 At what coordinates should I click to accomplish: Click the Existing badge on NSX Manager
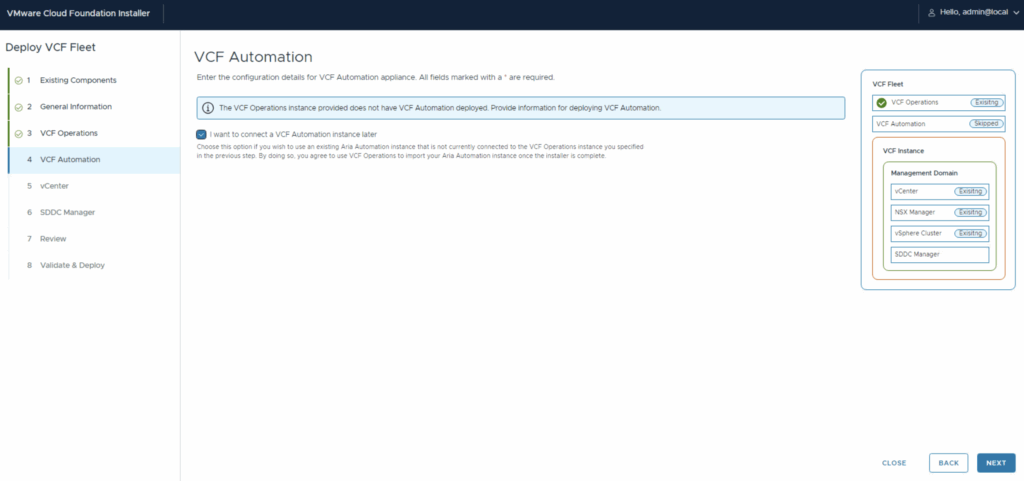(970, 212)
